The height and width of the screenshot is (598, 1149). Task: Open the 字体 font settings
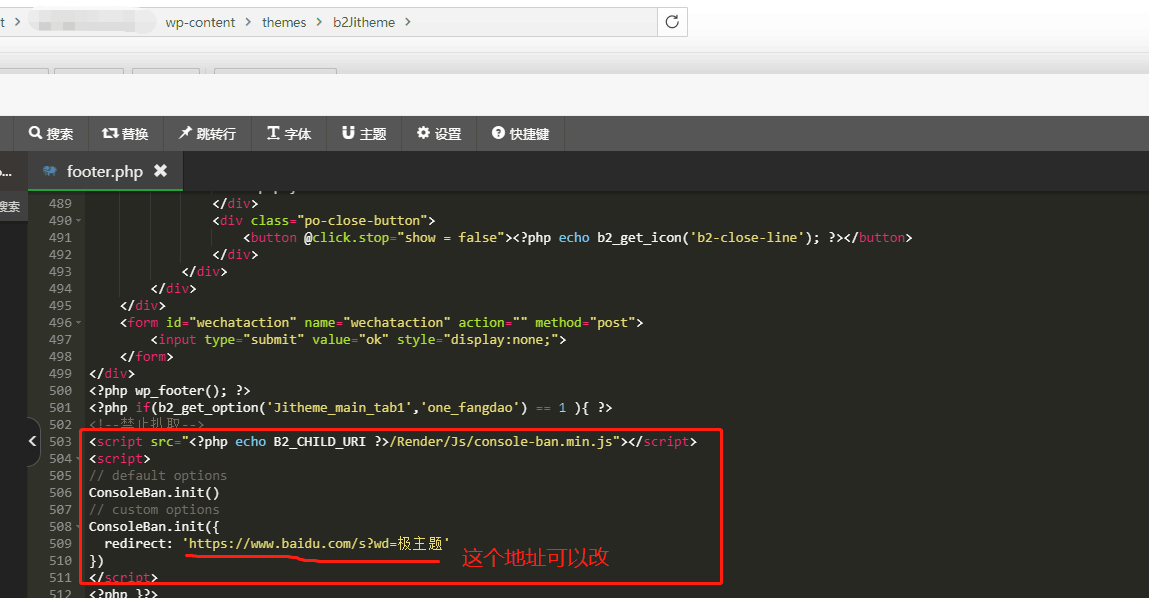click(289, 133)
